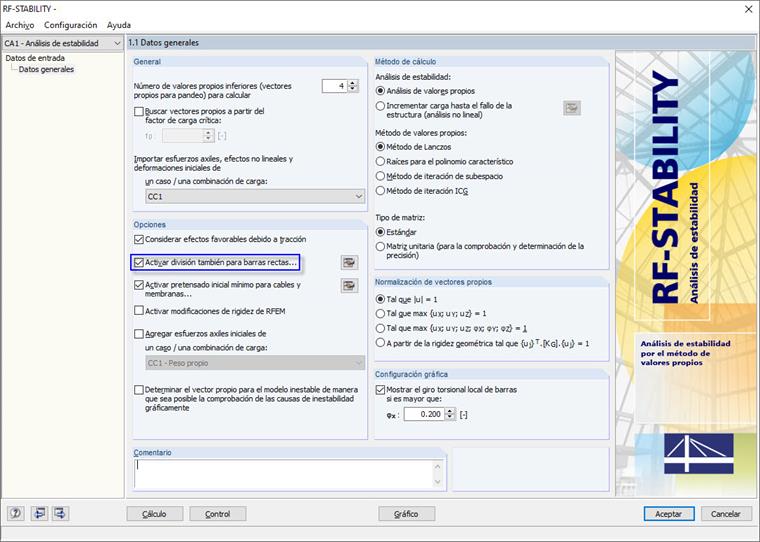Select 'Análisis de valores propios' radio

[380, 91]
